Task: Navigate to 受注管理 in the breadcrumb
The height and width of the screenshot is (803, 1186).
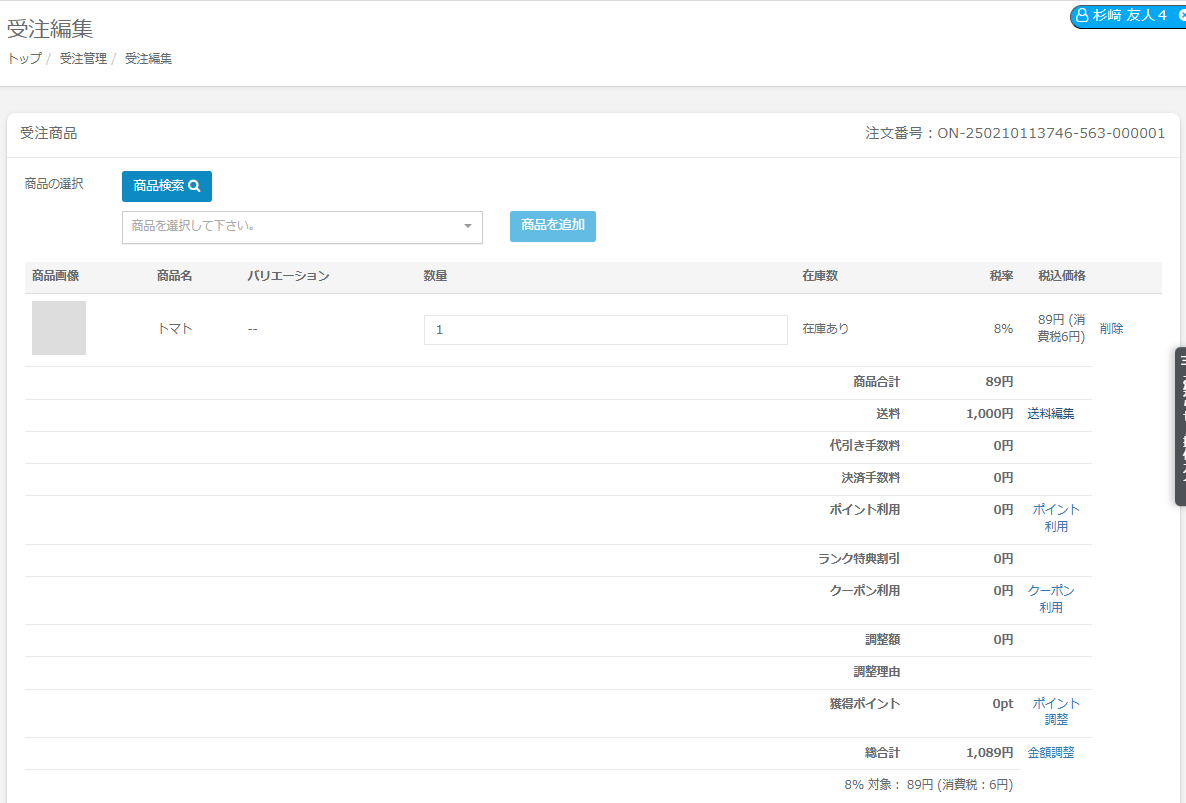Action: [x=83, y=59]
